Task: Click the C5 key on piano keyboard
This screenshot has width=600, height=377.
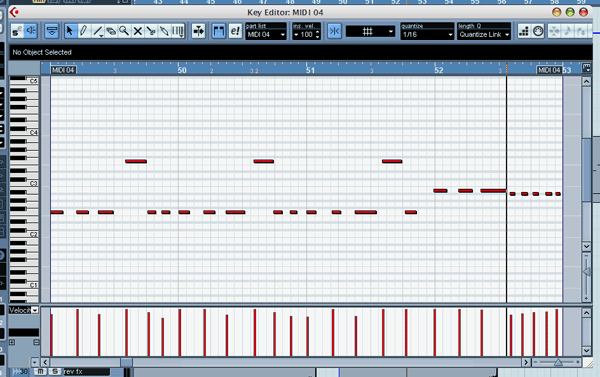Action: [x=24, y=81]
